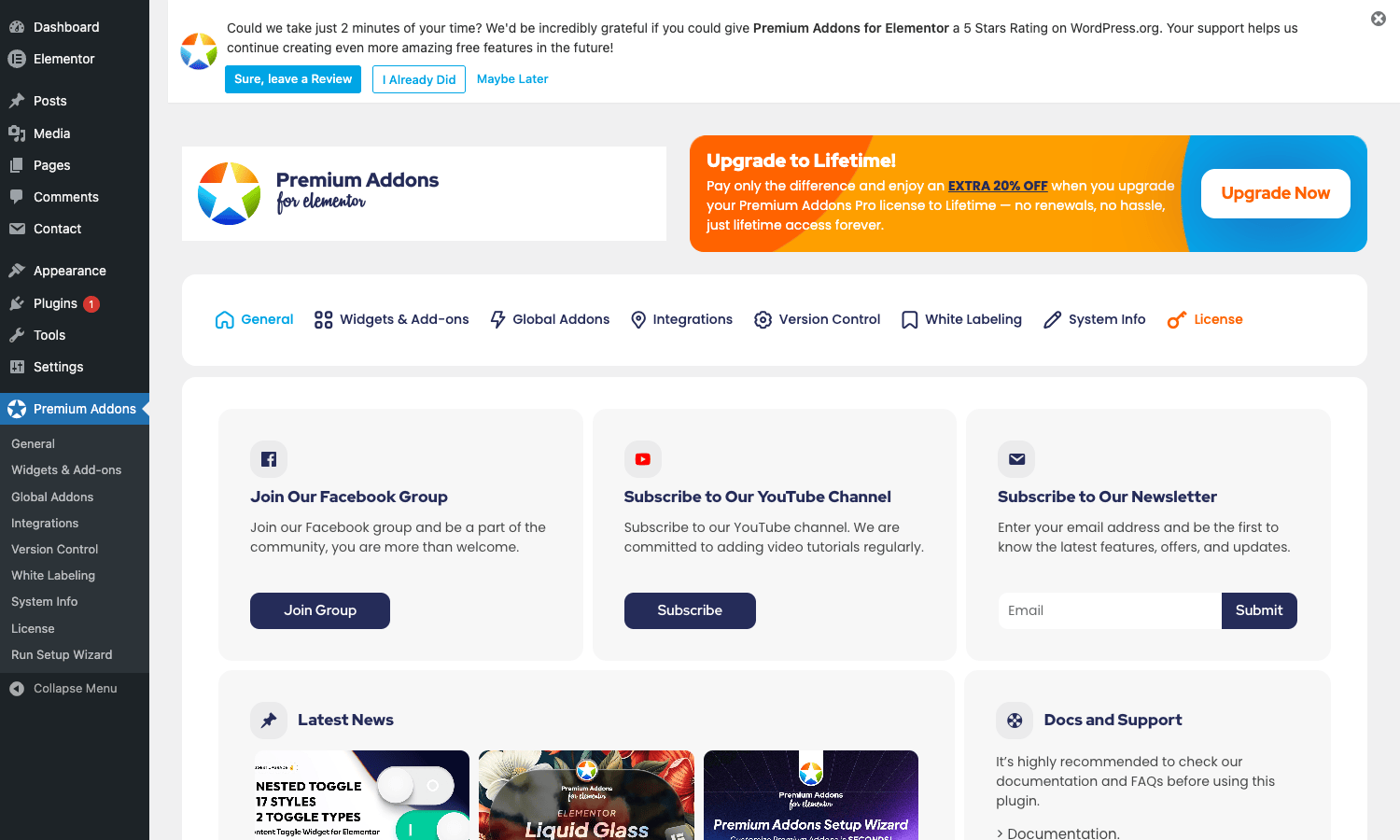Switch to the General tab
1400x840 pixels.
(x=254, y=319)
